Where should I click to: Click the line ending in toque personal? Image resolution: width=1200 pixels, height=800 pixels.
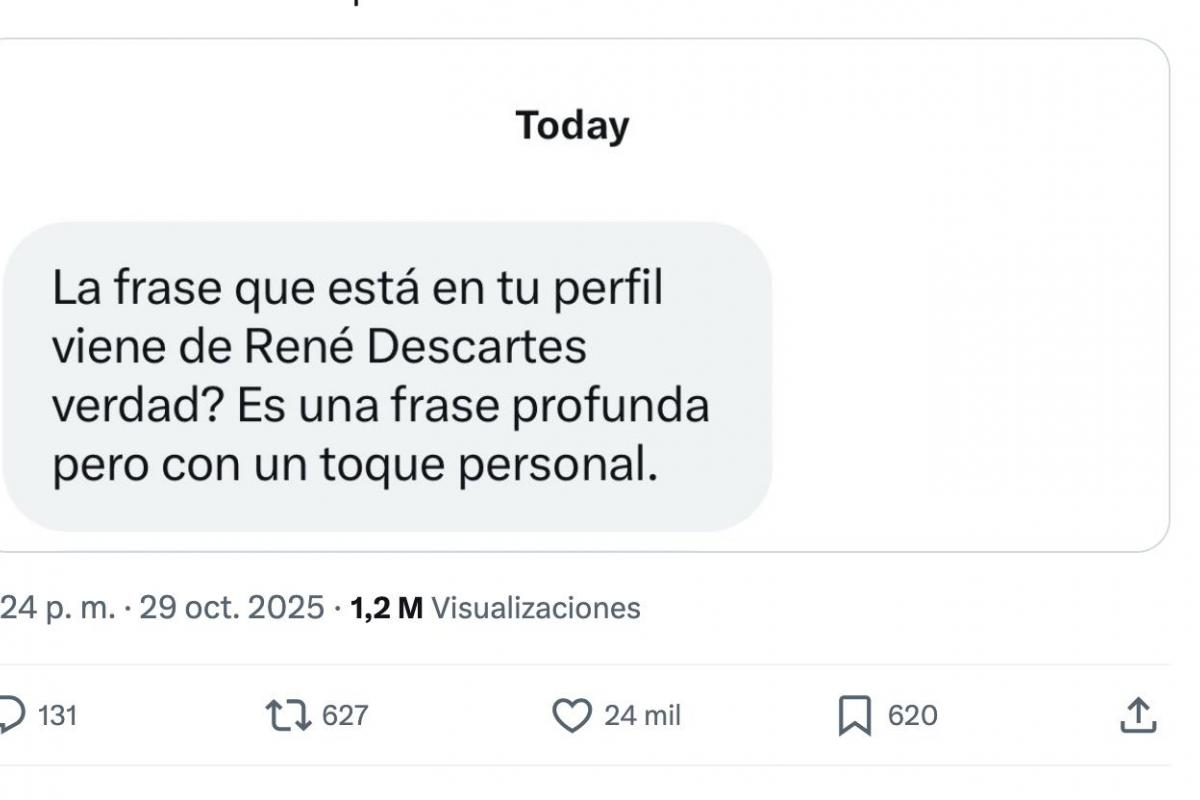[355, 465]
